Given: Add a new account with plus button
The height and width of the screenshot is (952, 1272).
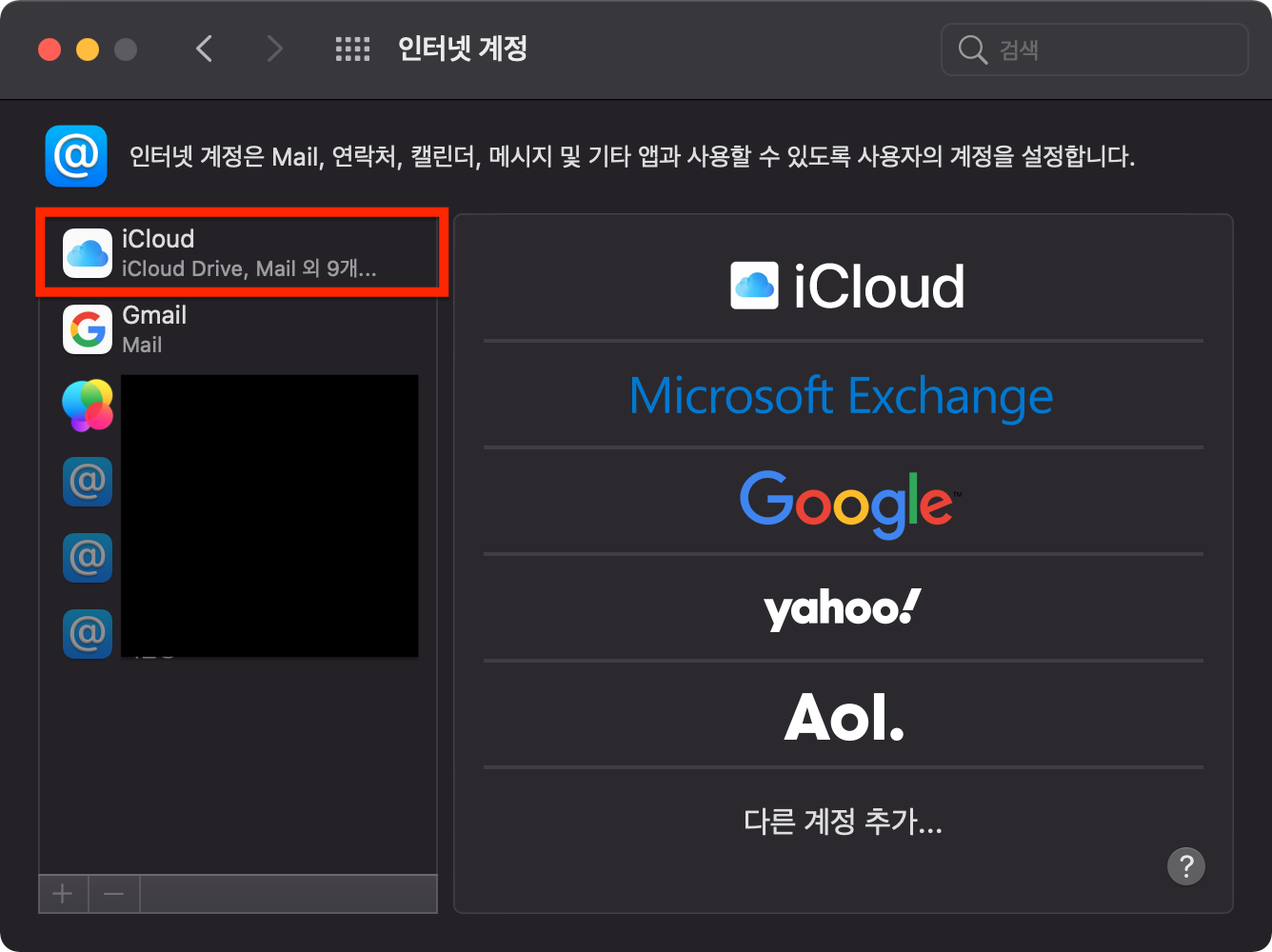Looking at the screenshot, I should [x=63, y=894].
